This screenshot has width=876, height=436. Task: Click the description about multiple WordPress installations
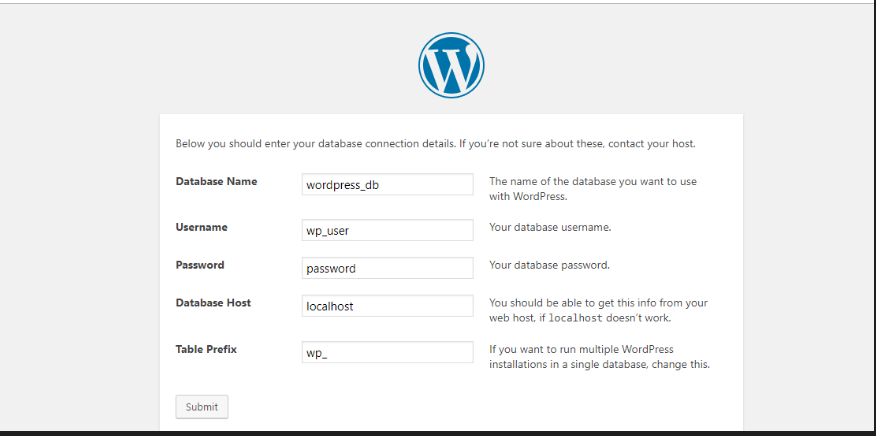599,357
